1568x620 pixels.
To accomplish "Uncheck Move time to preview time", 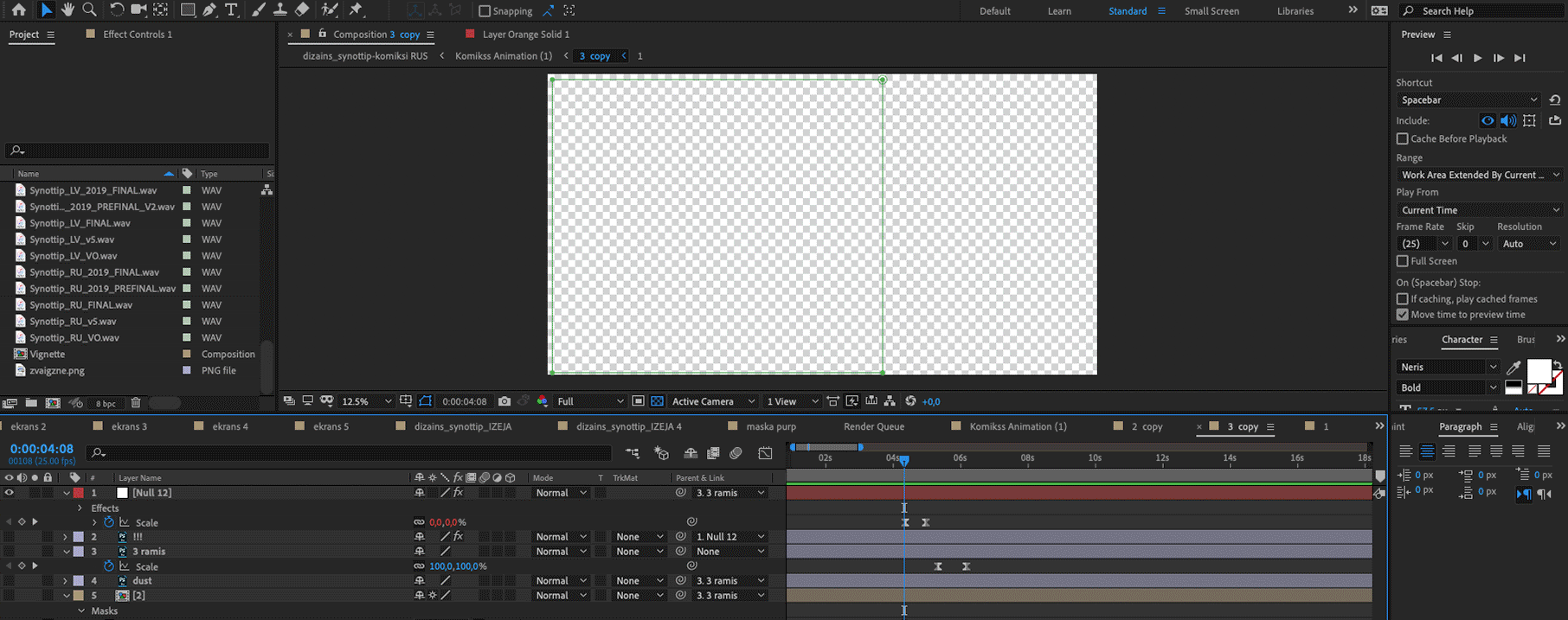I will pos(1402,315).
